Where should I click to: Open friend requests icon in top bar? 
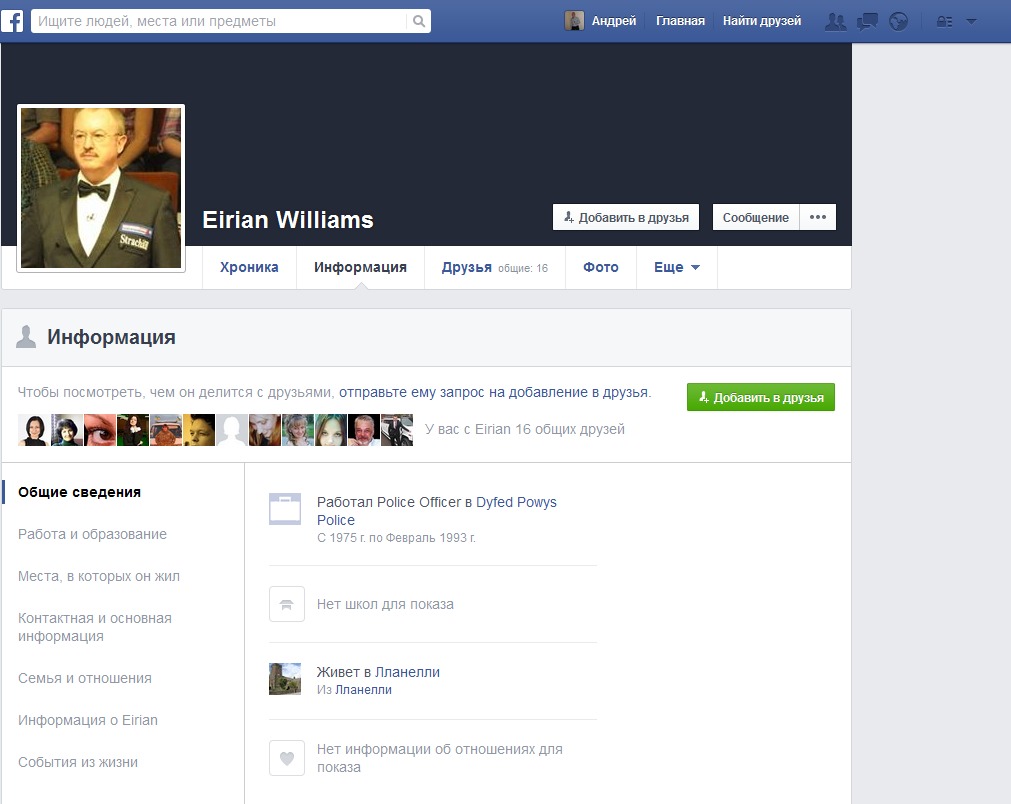(836, 21)
